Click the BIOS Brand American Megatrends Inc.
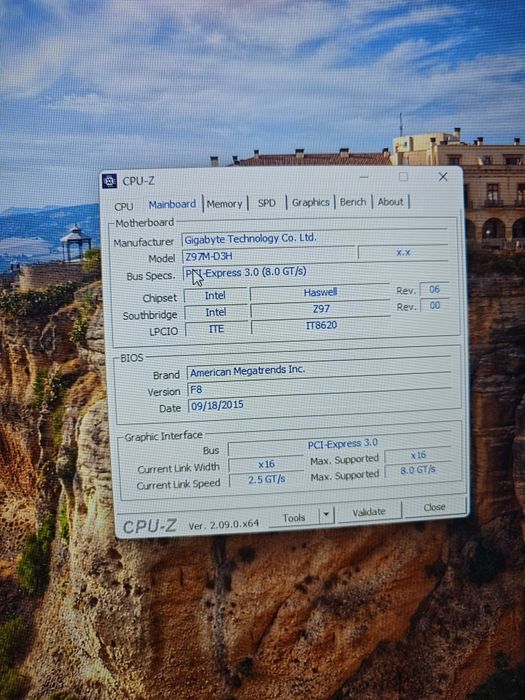525x700 pixels. point(319,370)
